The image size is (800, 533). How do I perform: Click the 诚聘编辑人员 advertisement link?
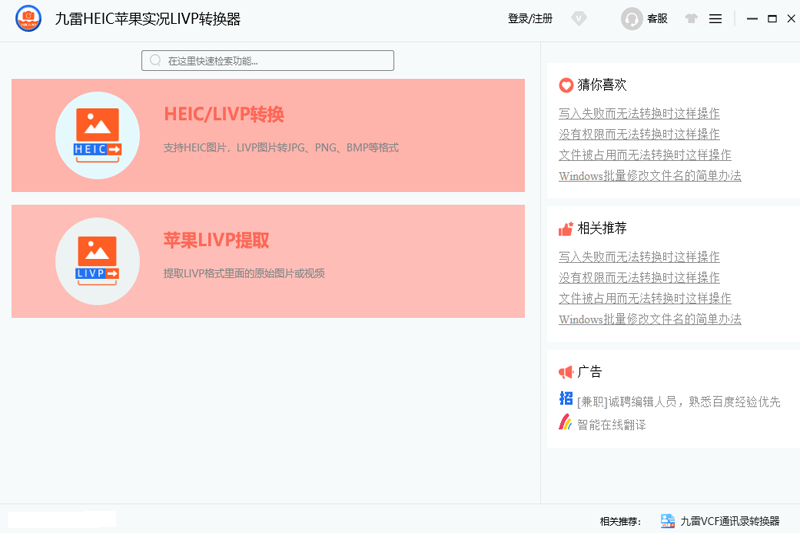click(x=679, y=402)
